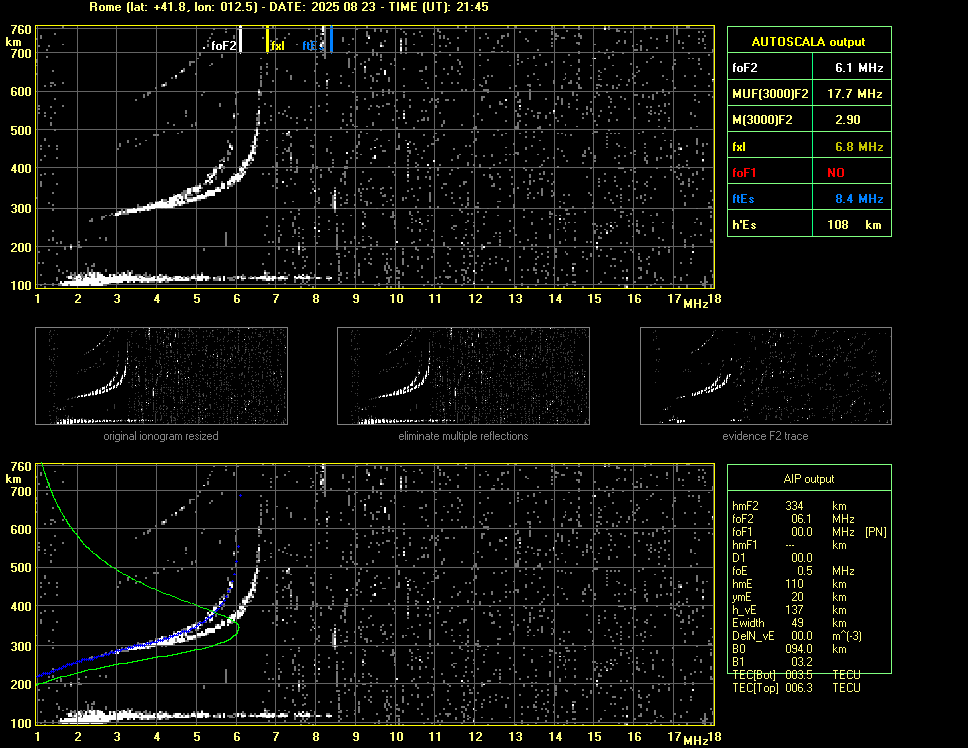Select value '17.7 MHz'
Screen dimensions: 968x748
pos(855,94)
